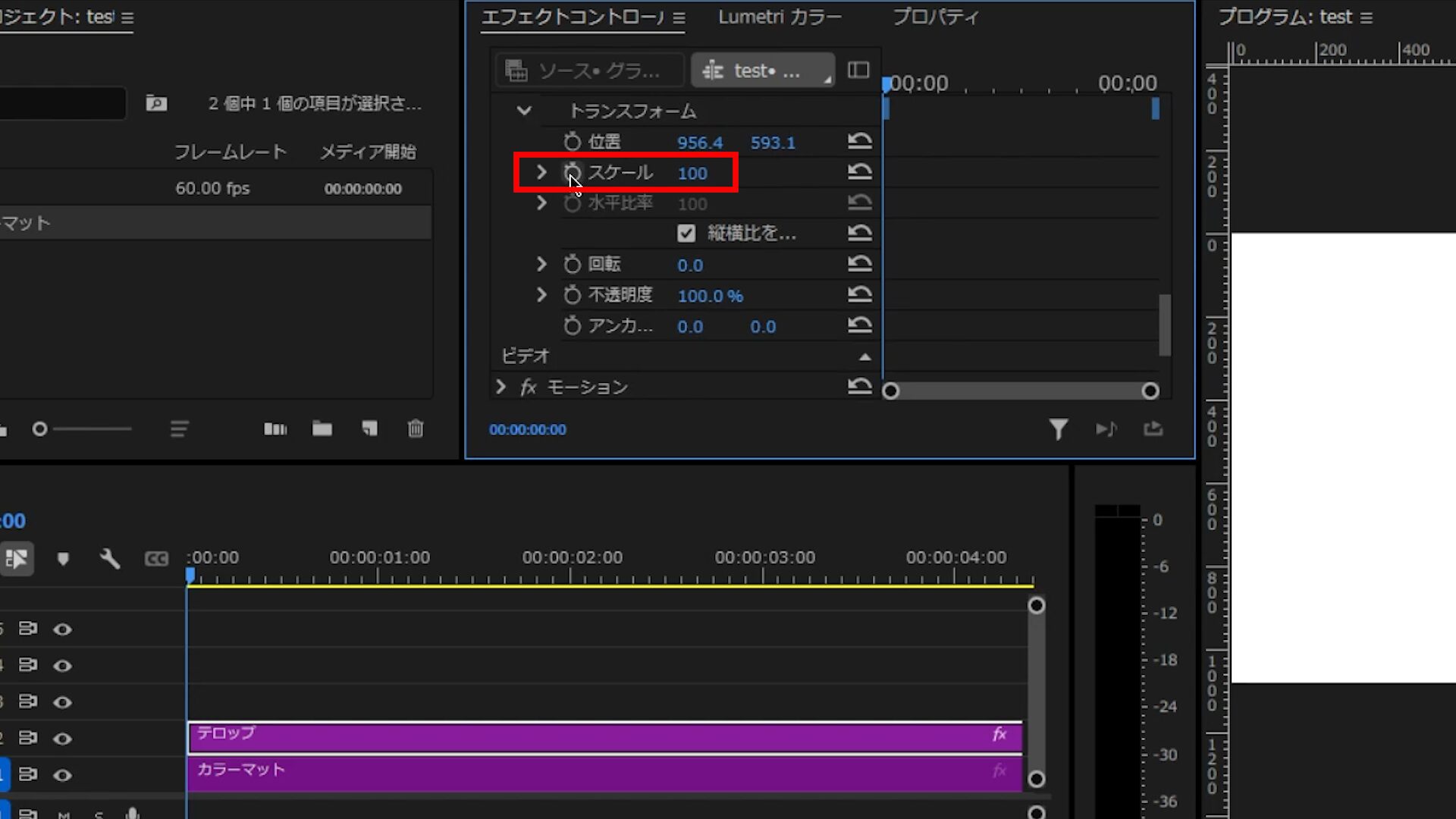Expand the モーション effect section
The image size is (1456, 819).
tap(500, 387)
